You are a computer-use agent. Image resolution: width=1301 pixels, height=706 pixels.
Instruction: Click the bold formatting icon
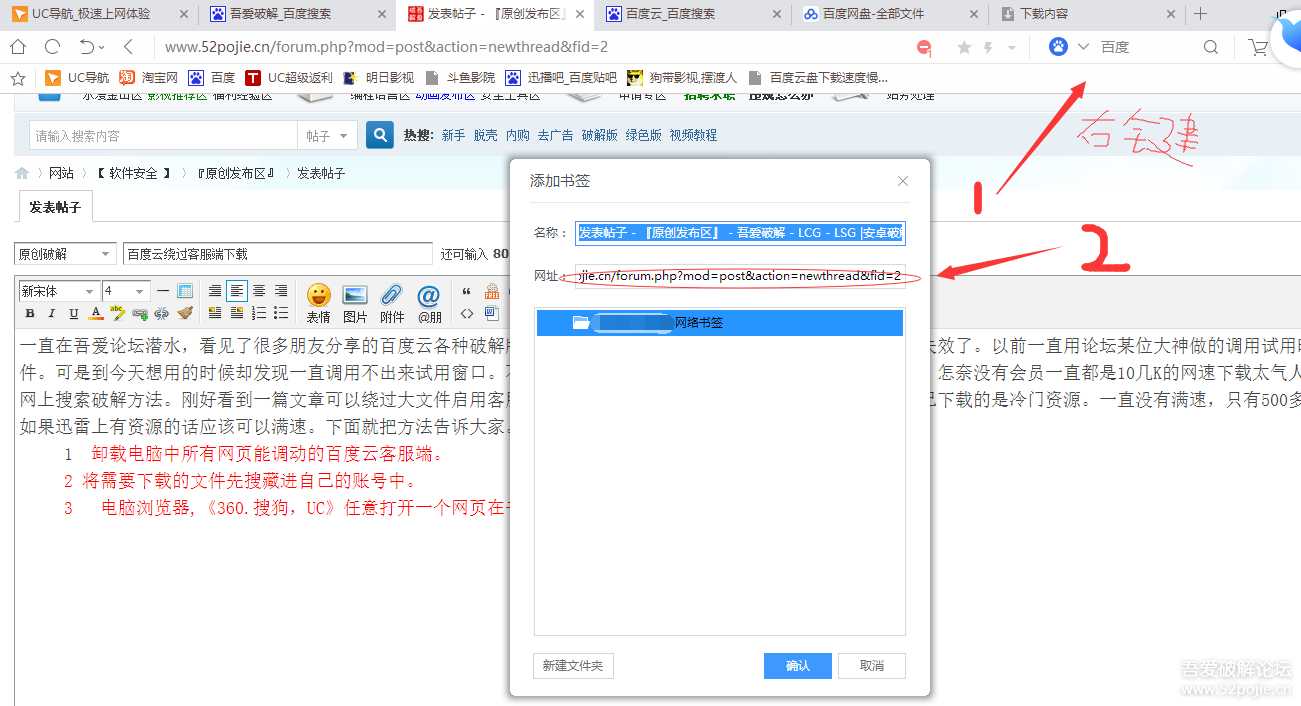(x=30, y=313)
